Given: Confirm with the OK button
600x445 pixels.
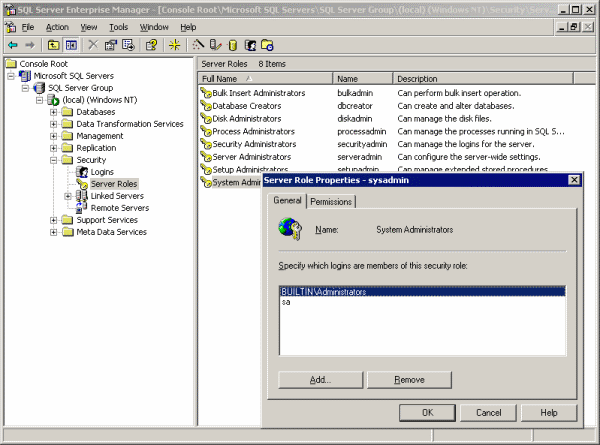Looking at the screenshot, I should click(427, 413).
